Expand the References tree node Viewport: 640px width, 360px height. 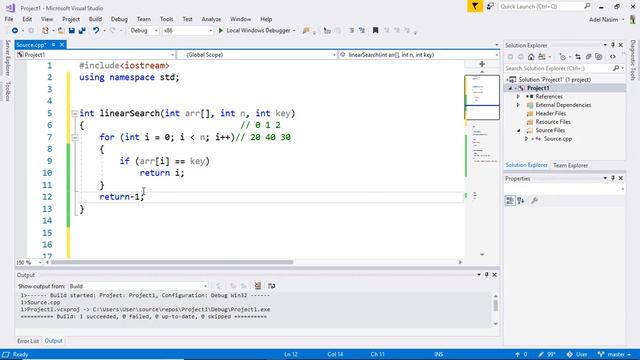(x=518, y=96)
